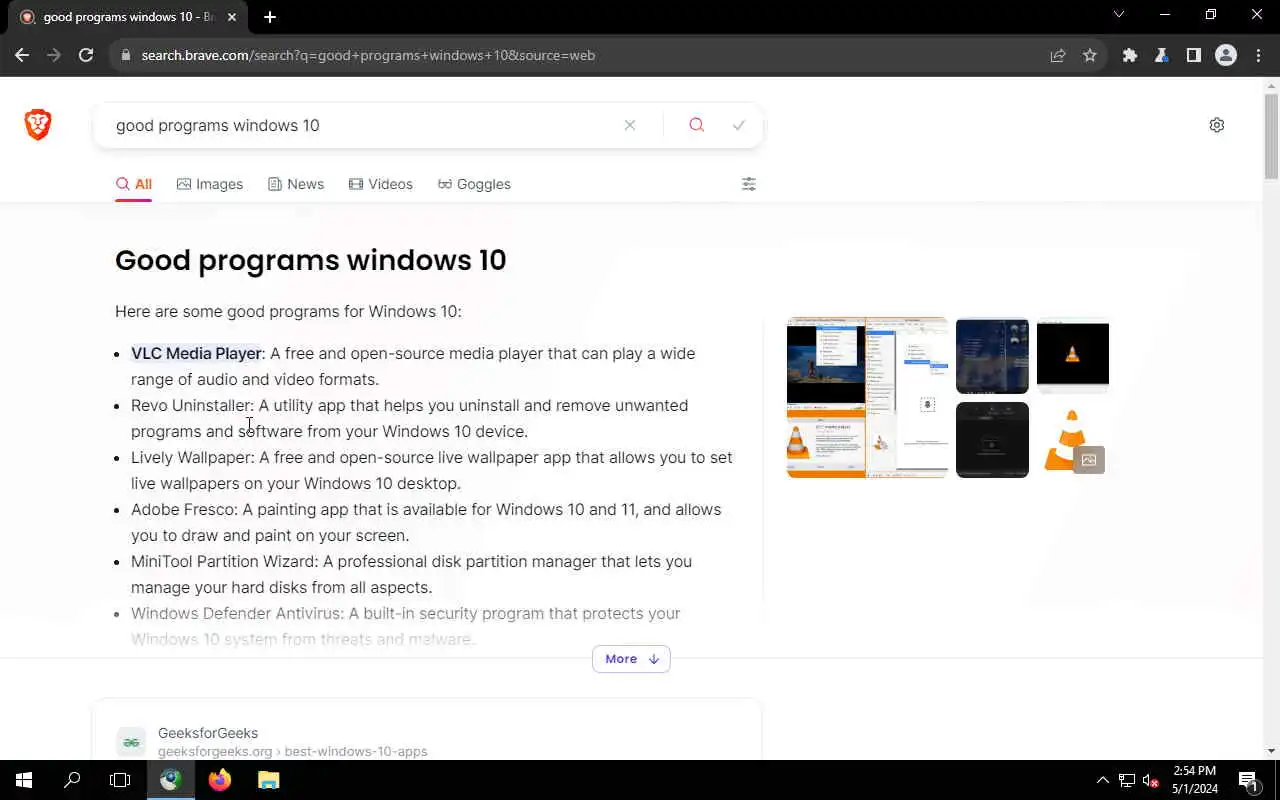Click the checkmark icon in the search box
This screenshot has height=800, width=1280.
pos(739,125)
